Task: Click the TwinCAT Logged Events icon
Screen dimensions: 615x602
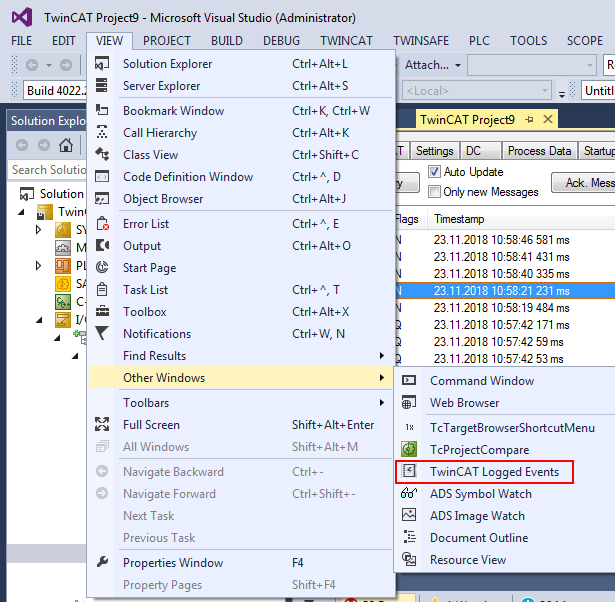Action: click(409, 471)
